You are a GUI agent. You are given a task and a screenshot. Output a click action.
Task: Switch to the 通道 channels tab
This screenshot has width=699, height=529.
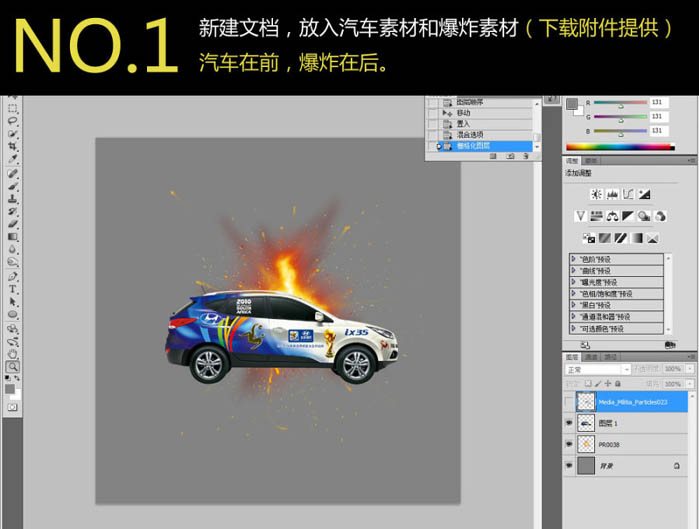point(591,357)
